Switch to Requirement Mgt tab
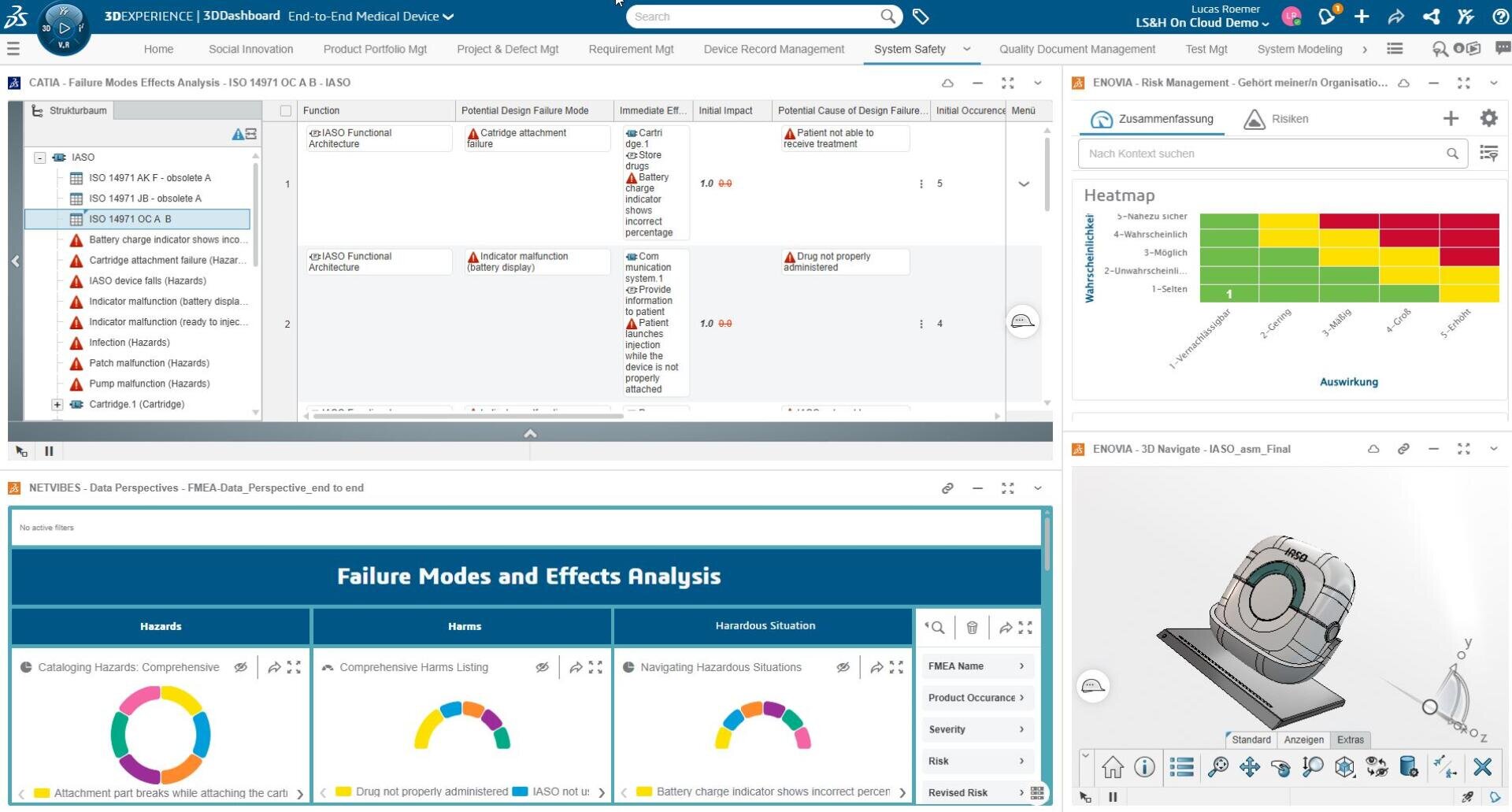 click(631, 49)
